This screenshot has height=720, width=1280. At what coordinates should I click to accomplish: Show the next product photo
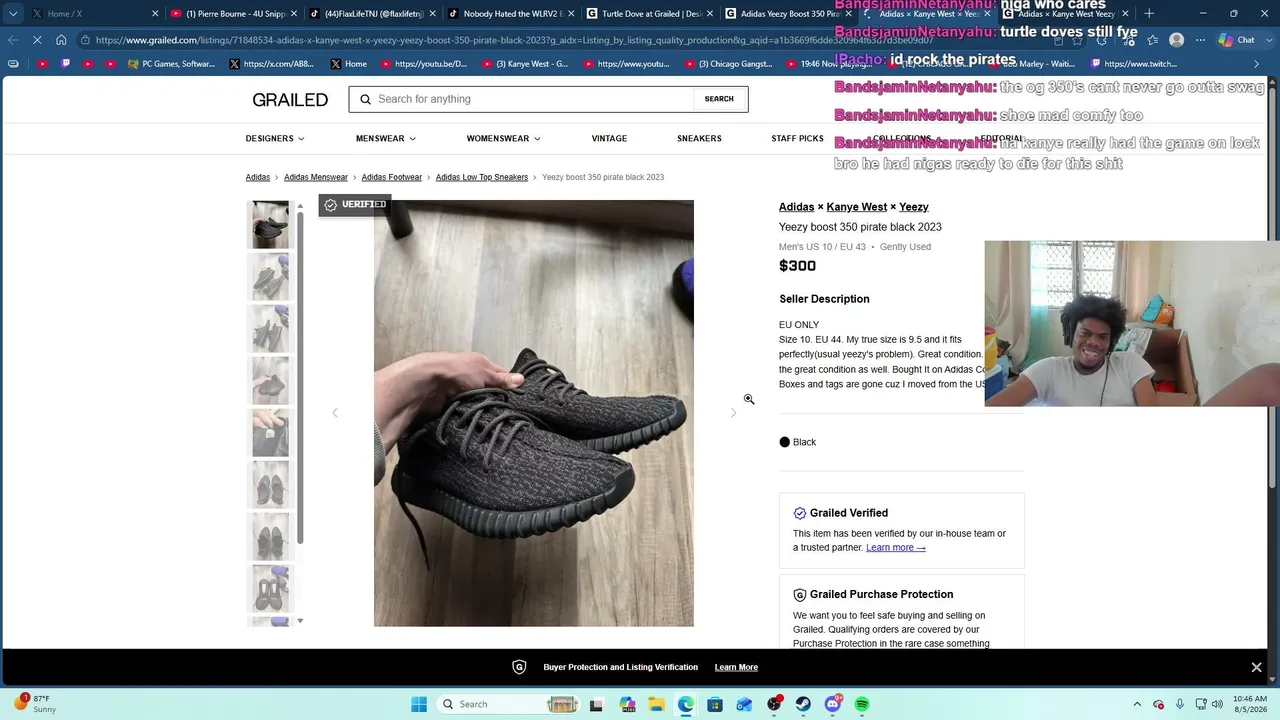tap(733, 413)
